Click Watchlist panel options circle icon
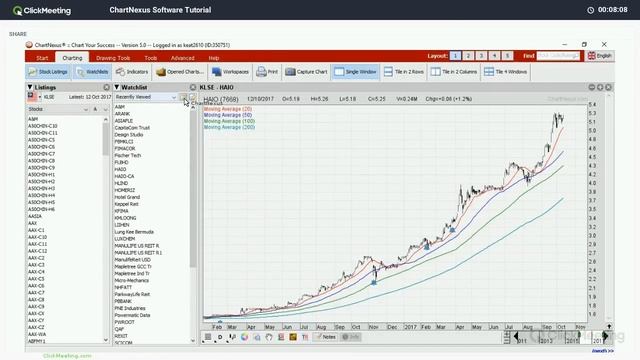The height and width of the screenshot is (360, 640). click(193, 87)
